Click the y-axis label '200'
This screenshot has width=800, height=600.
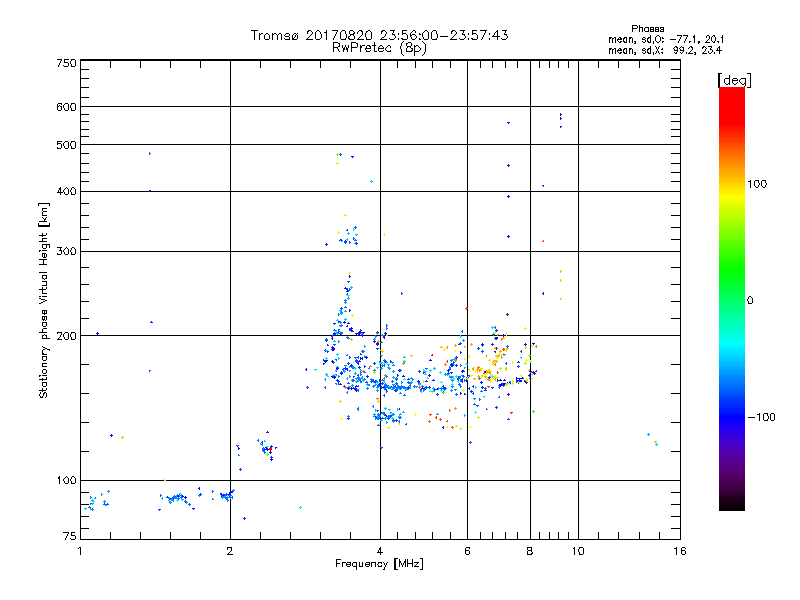[67, 336]
